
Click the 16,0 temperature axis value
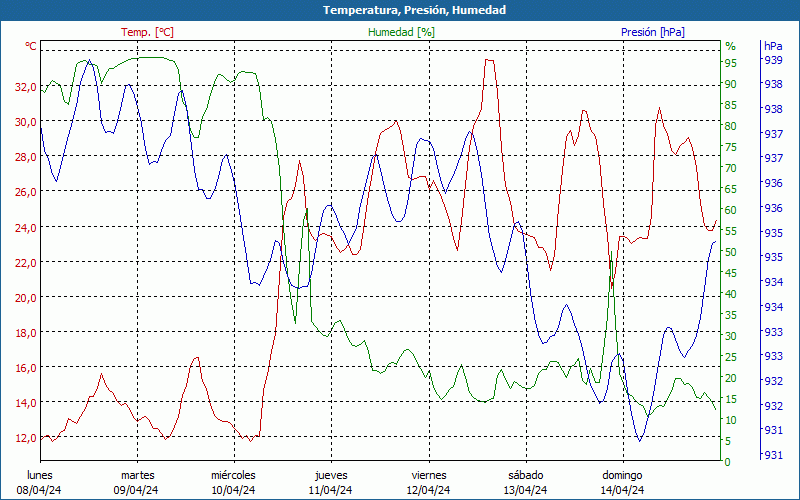pyautogui.click(x=26, y=368)
